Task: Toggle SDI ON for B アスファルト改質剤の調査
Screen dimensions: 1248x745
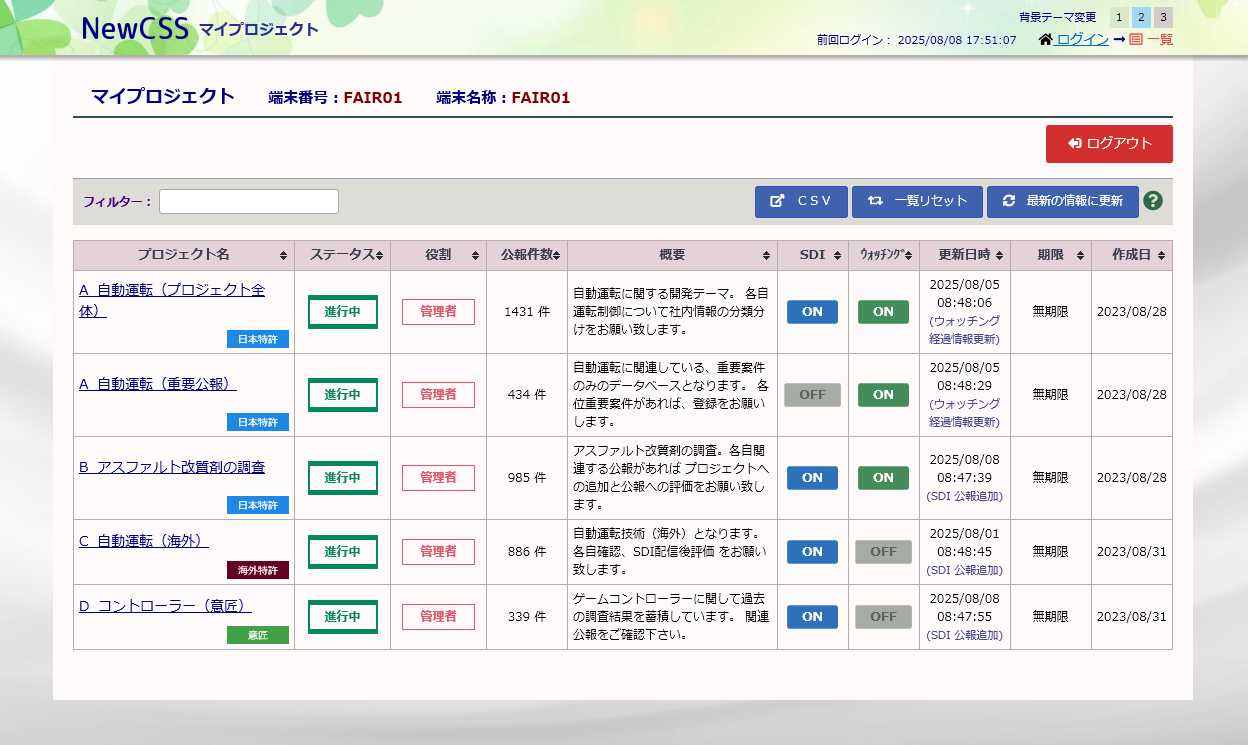Action: tap(812, 478)
